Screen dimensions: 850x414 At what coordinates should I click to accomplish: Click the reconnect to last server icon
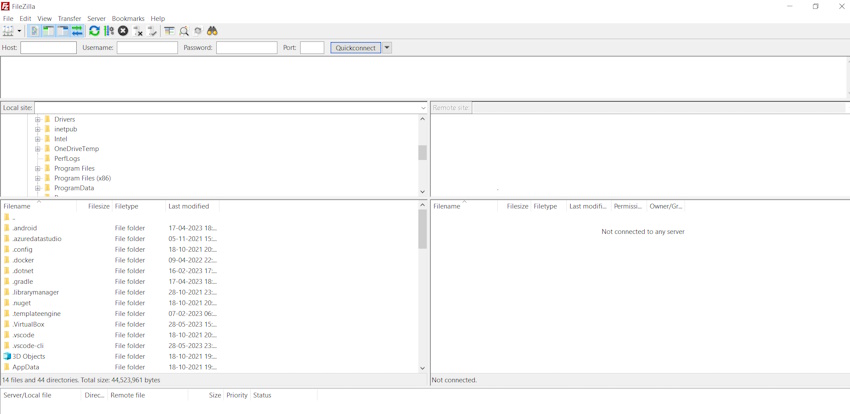click(152, 31)
